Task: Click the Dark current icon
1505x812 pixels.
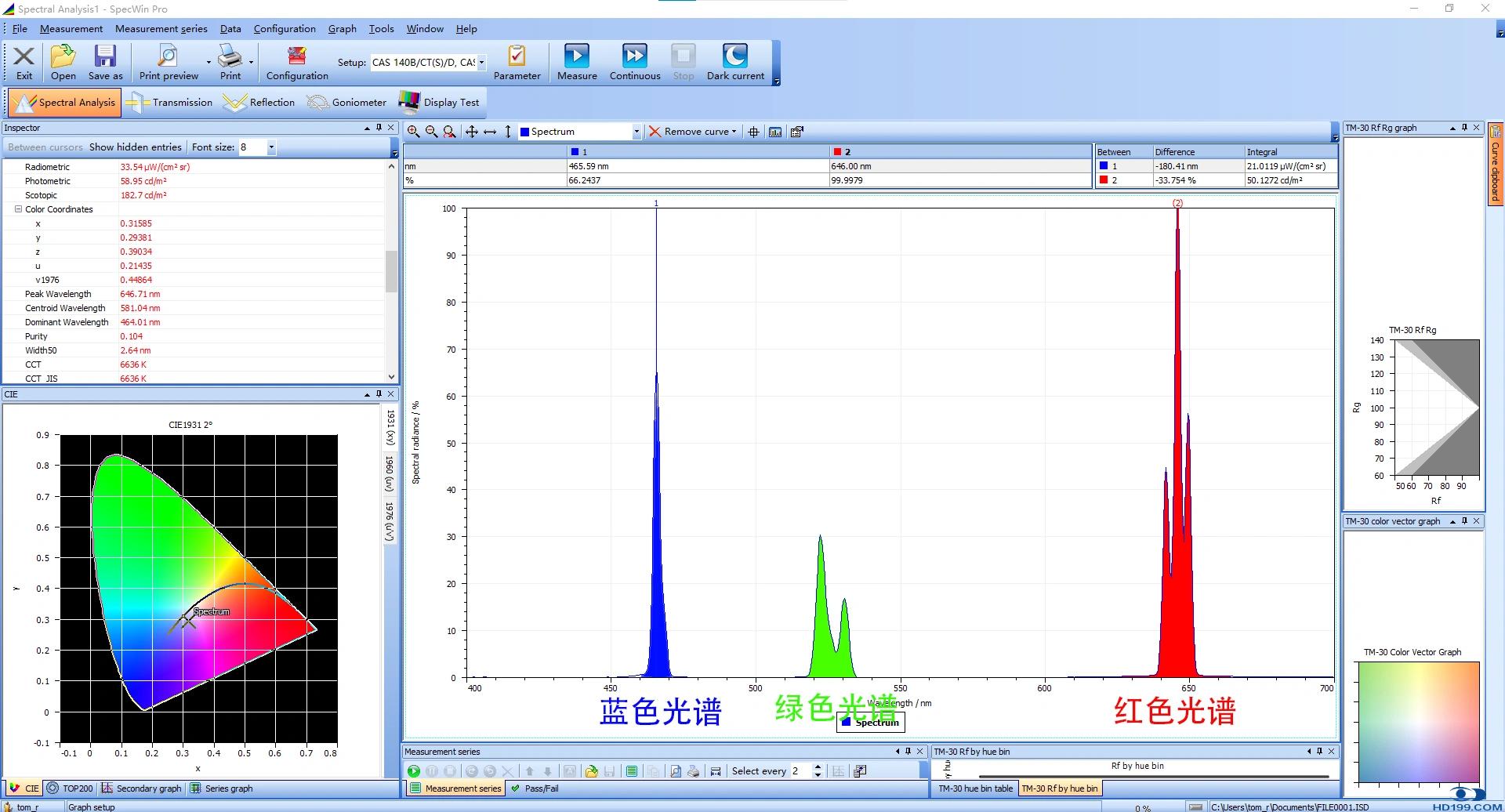Action: click(x=734, y=62)
